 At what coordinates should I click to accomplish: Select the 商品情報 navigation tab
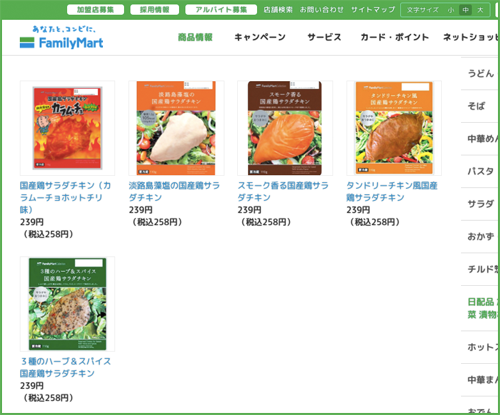pyautogui.click(x=195, y=37)
